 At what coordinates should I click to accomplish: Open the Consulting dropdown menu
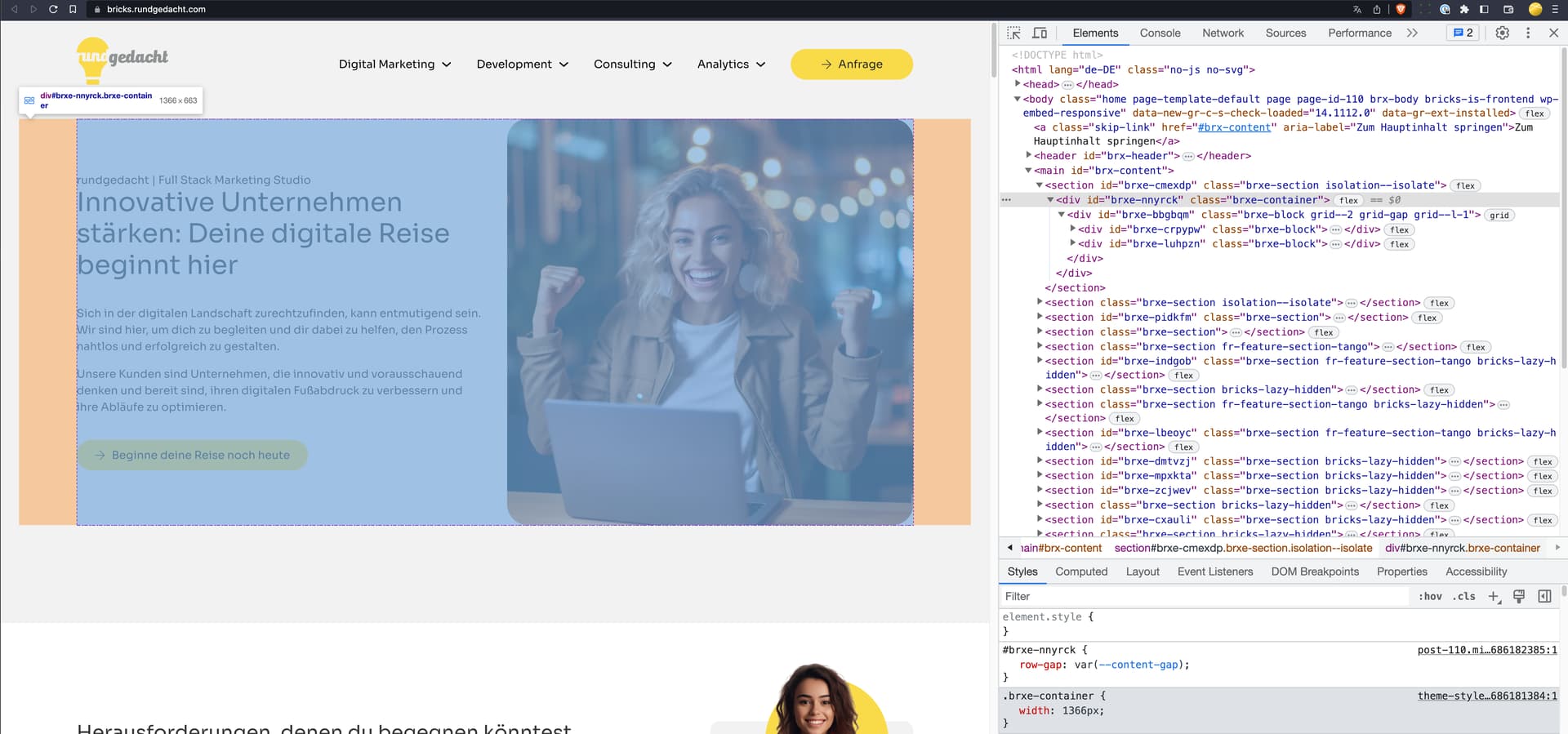633,65
